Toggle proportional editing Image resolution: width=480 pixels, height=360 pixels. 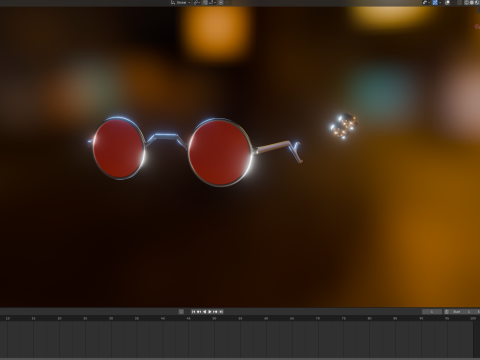pos(221,2)
